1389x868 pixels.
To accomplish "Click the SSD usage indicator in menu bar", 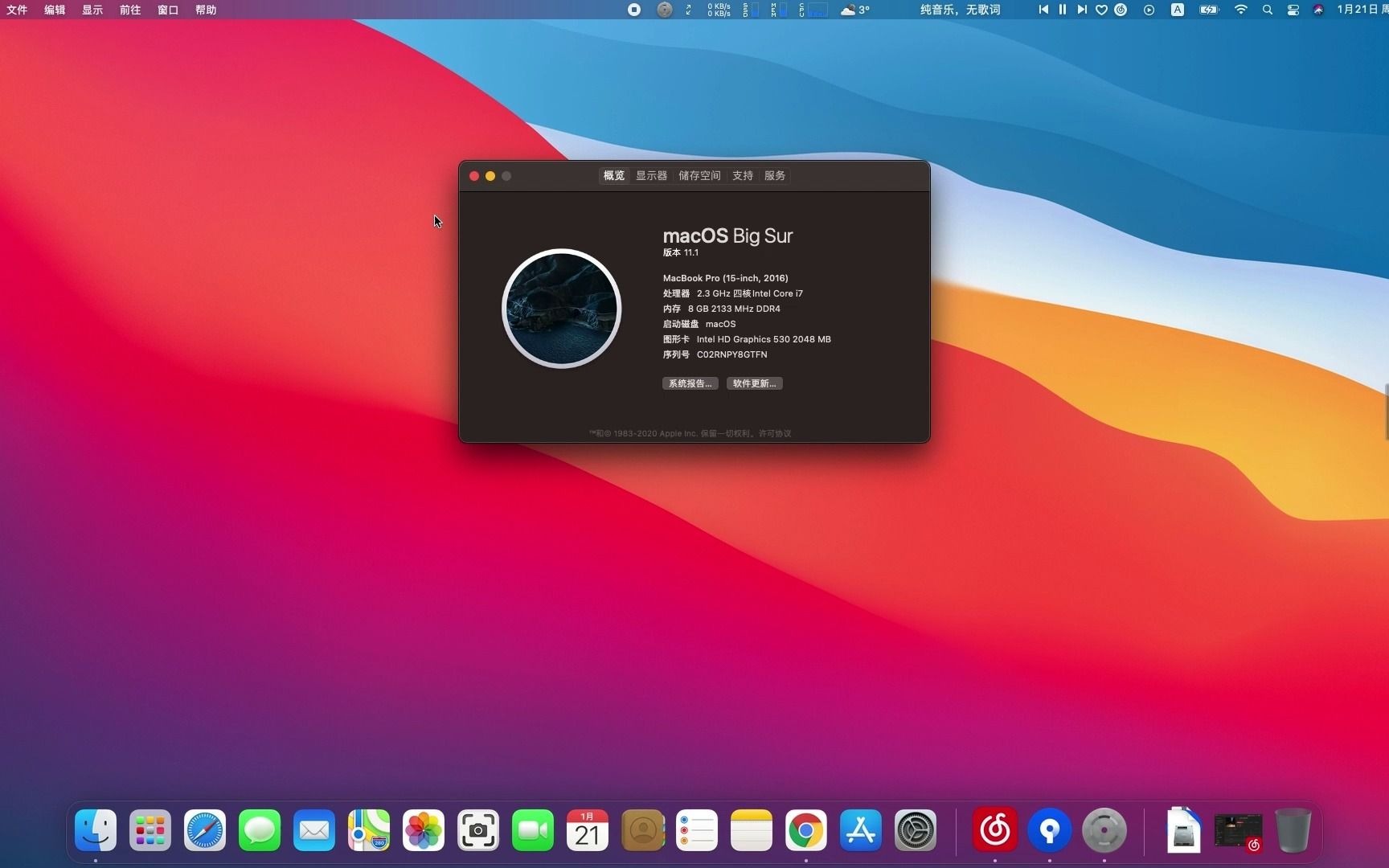I will [751, 10].
